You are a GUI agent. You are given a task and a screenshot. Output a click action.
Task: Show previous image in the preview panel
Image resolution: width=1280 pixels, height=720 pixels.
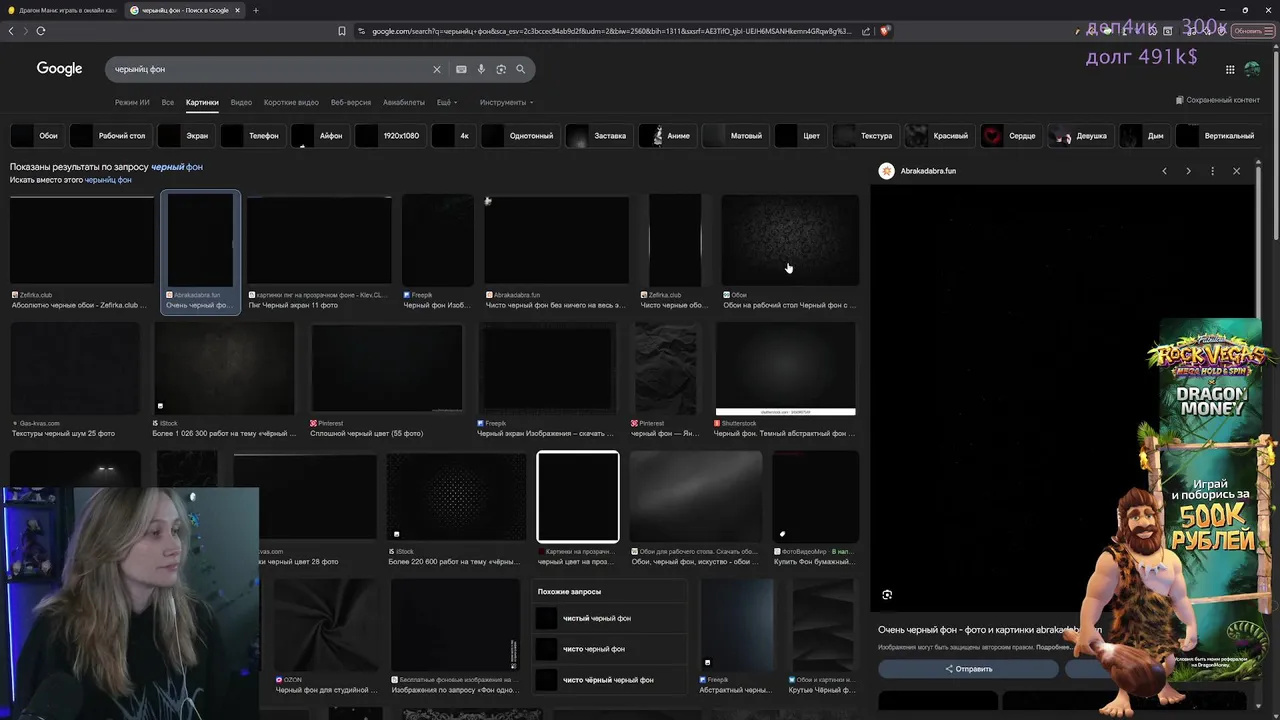point(1164,171)
